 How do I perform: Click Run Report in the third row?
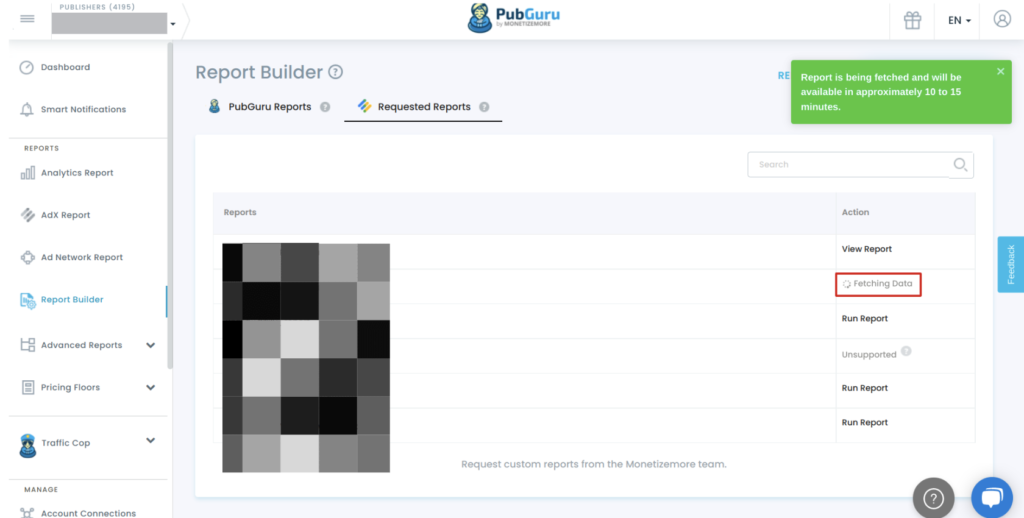tap(865, 319)
